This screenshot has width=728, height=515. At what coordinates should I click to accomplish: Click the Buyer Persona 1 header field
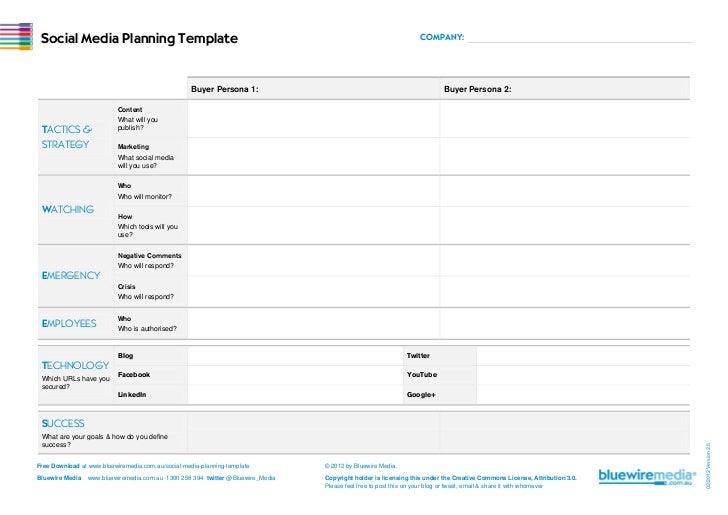pyautogui.click(x=312, y=89)
